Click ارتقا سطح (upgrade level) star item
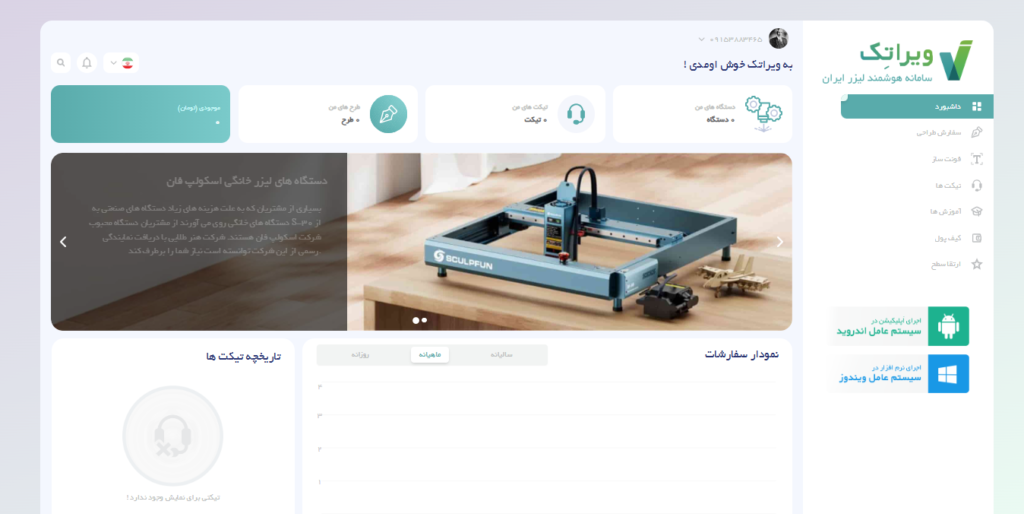 (976, 264)
